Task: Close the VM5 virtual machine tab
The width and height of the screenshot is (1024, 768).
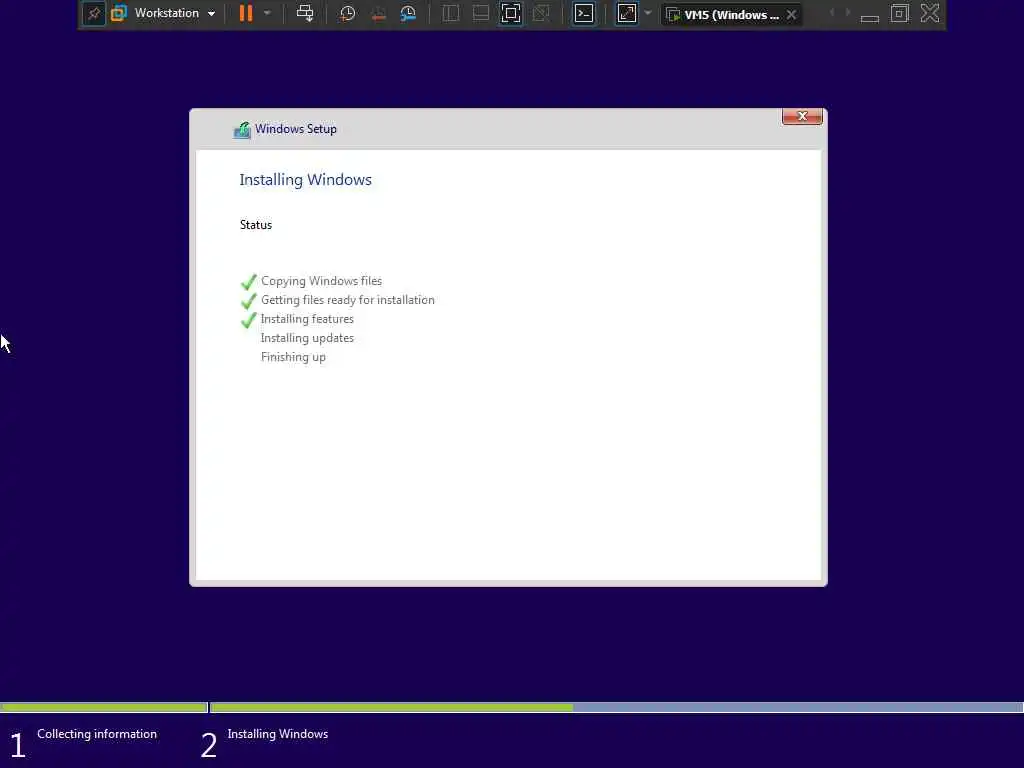Action: pyautogui.click(x=792, y=14)
